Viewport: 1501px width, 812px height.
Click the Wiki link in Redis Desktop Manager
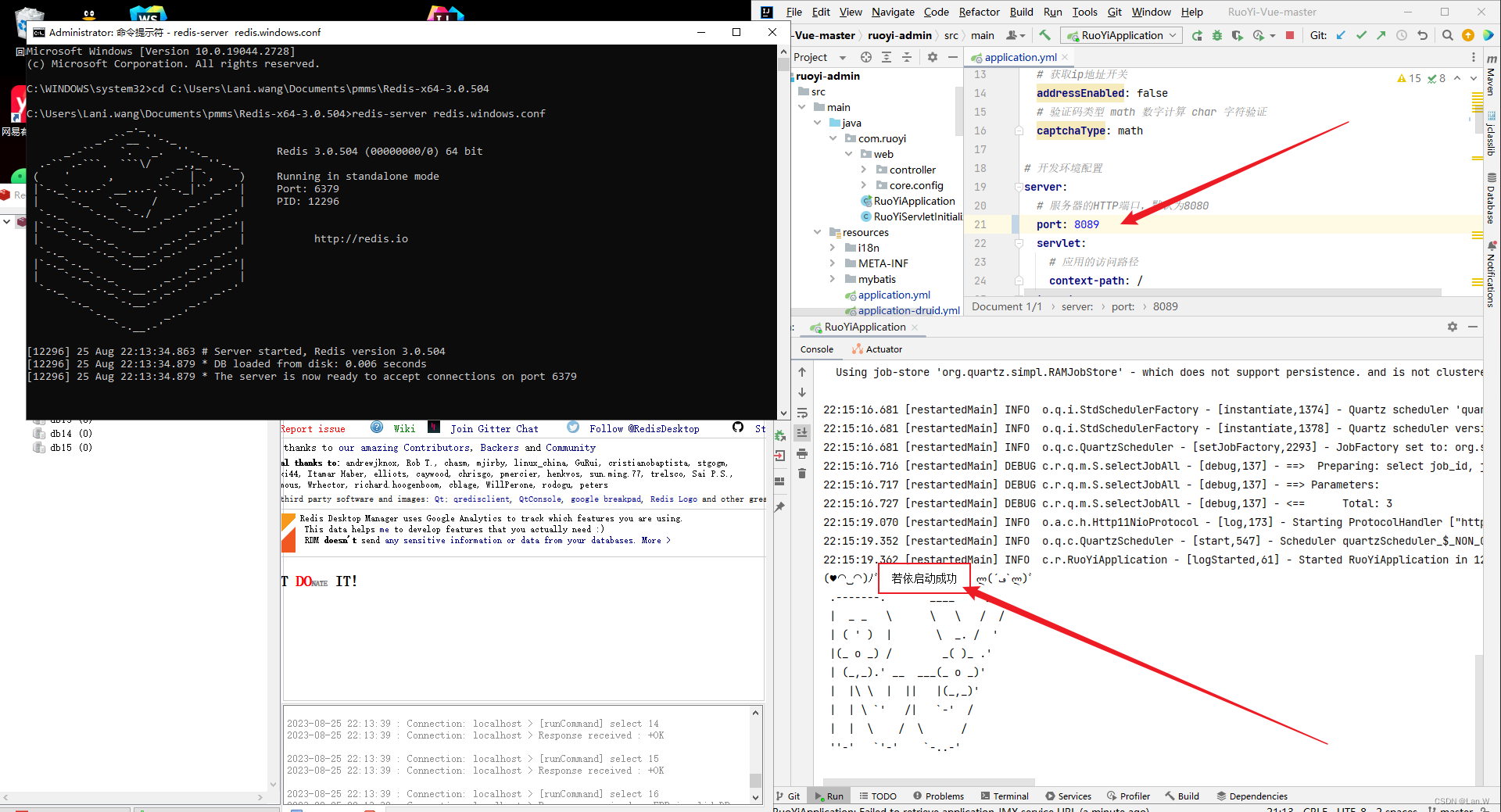tap(404, 428)
